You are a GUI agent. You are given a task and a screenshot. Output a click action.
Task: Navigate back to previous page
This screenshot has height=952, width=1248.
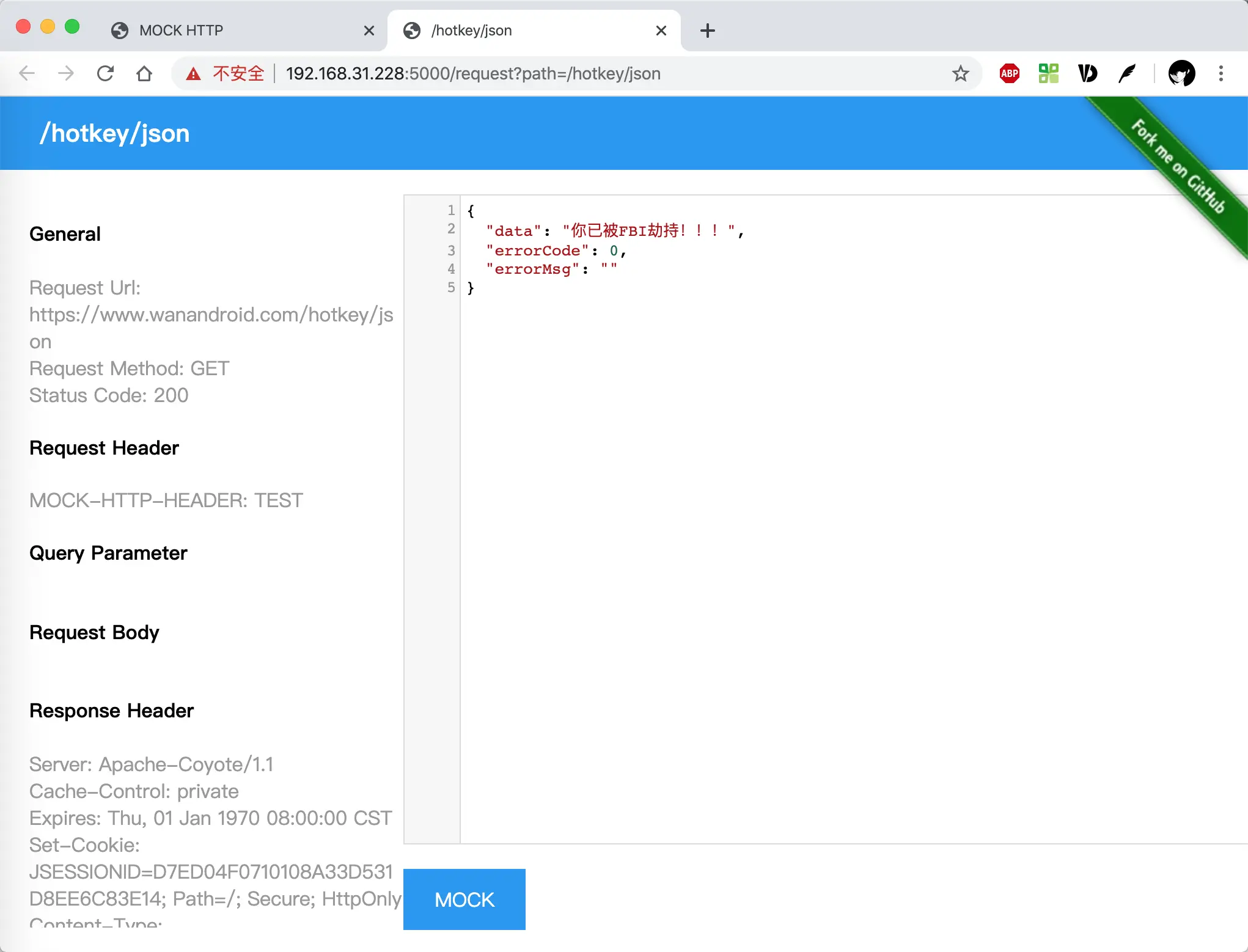[27, 74]
